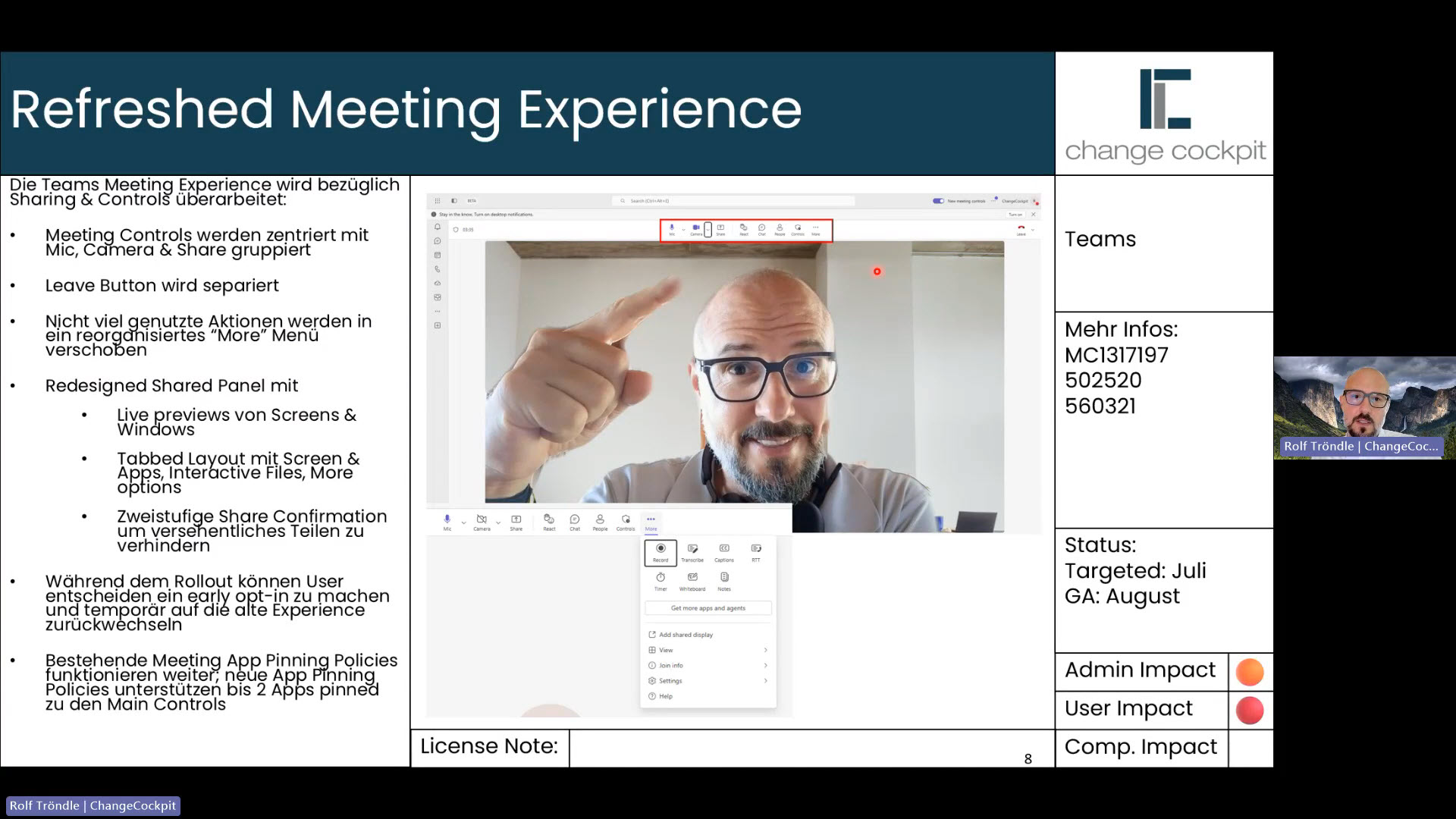Expand the Settings submenu
The image size is (1456, 819).
[x=708, y=681]
